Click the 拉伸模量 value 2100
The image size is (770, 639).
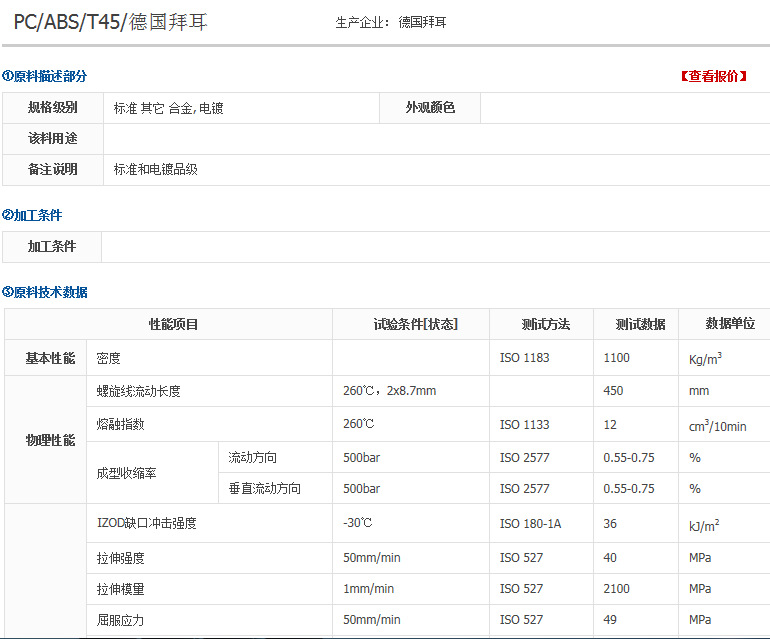coord(620,589)
